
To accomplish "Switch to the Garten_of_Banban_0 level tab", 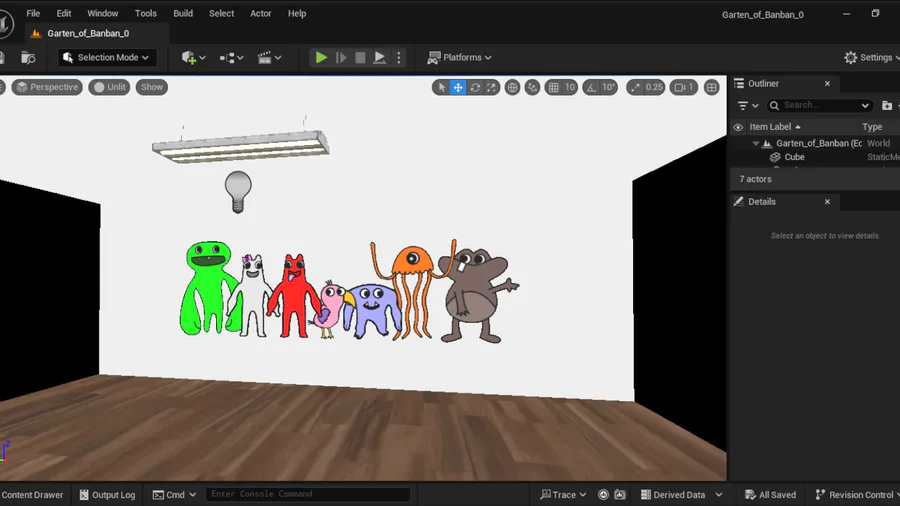I will click(88, 33).
